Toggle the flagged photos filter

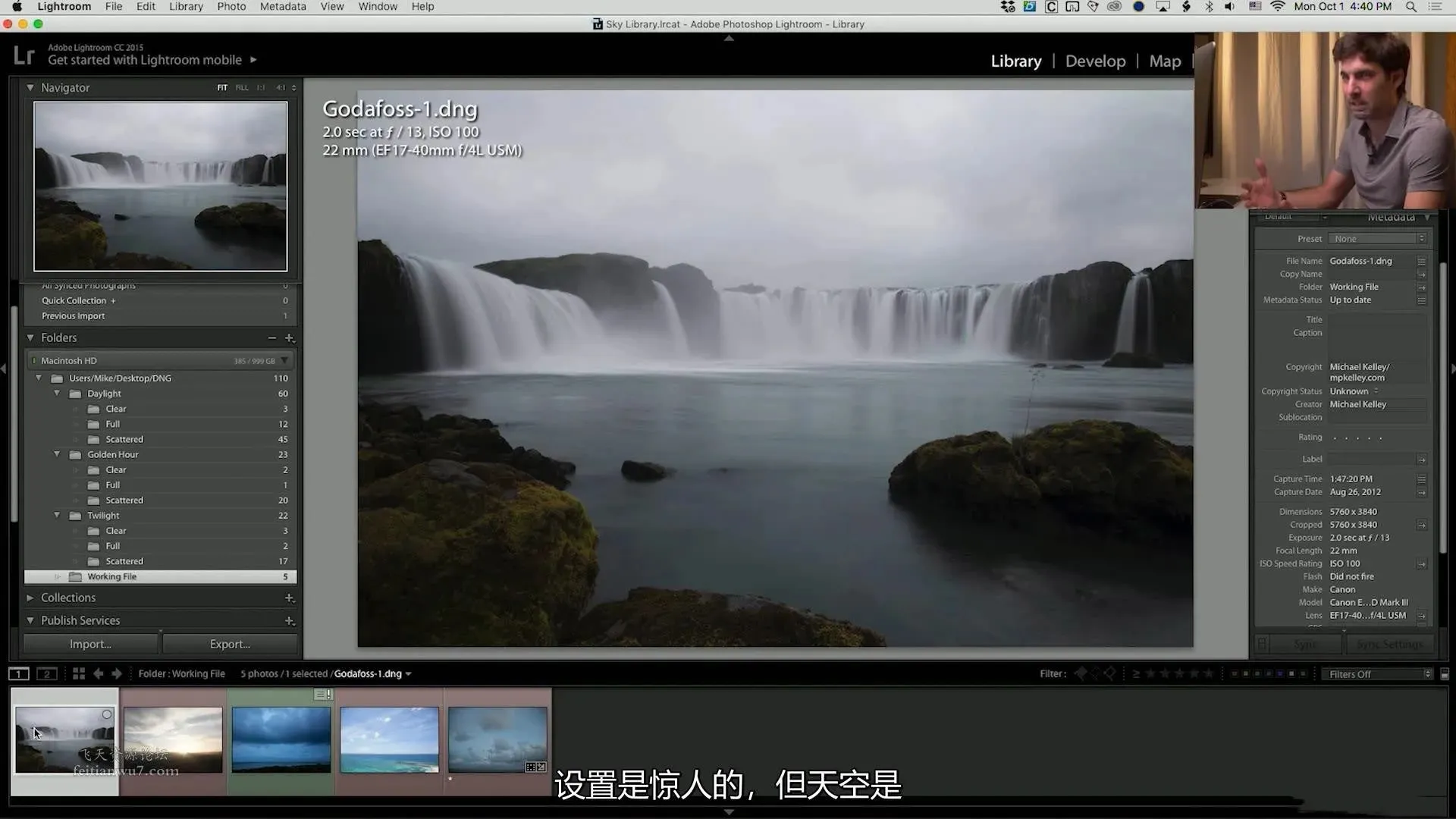(x=1081, y=673)
